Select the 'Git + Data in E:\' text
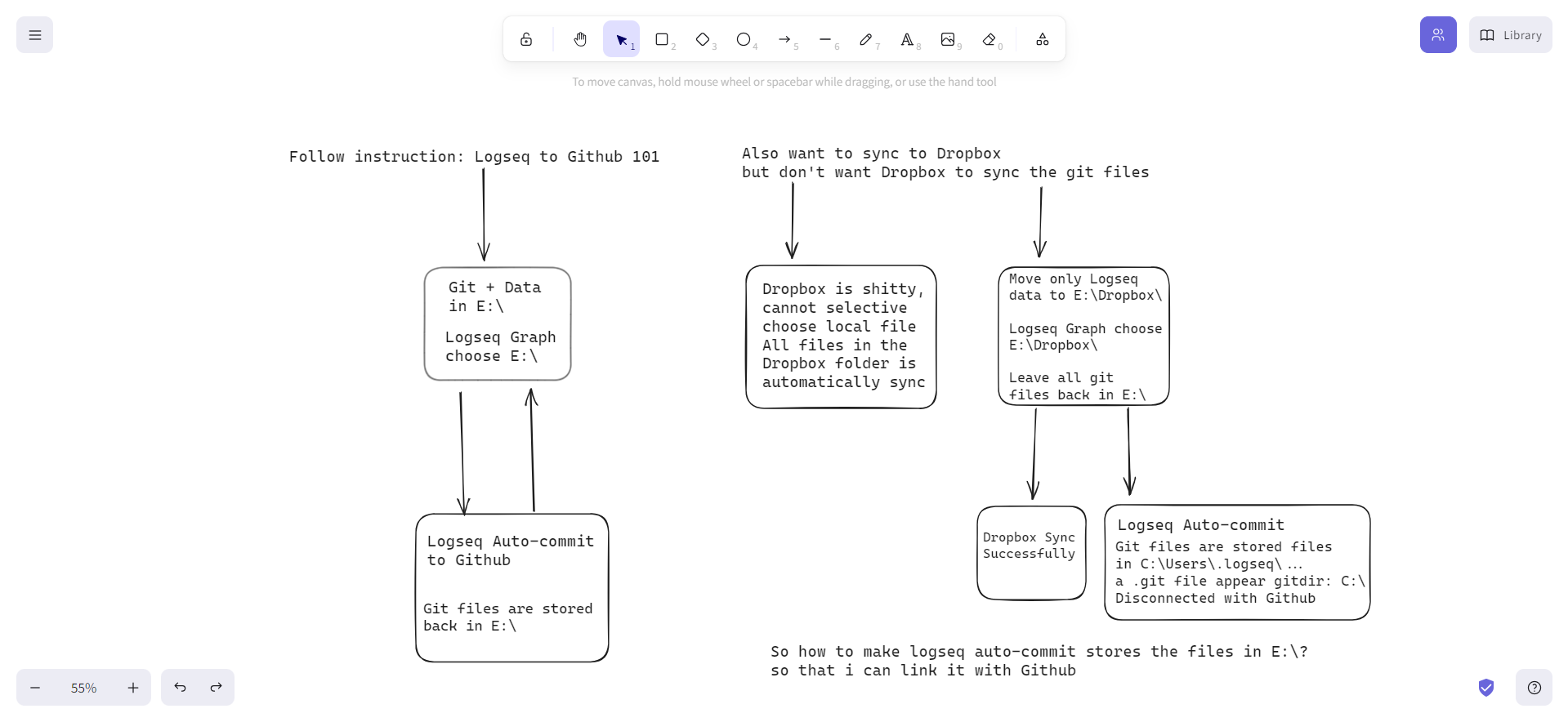The width and height of the screenshot is (1568, 722). pyautogui.click(x=494, y=296)
